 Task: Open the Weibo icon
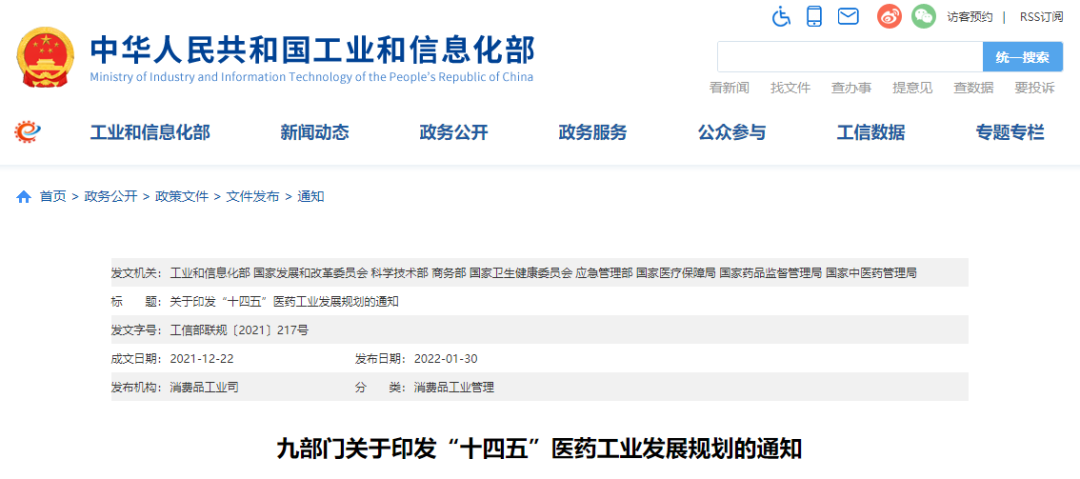[x=890, y=16]
